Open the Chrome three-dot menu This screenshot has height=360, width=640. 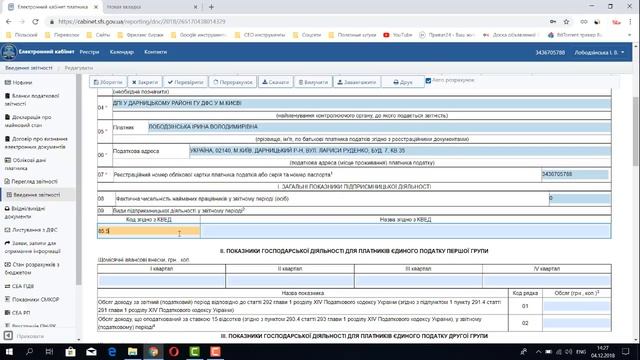(x=631, y=22)
